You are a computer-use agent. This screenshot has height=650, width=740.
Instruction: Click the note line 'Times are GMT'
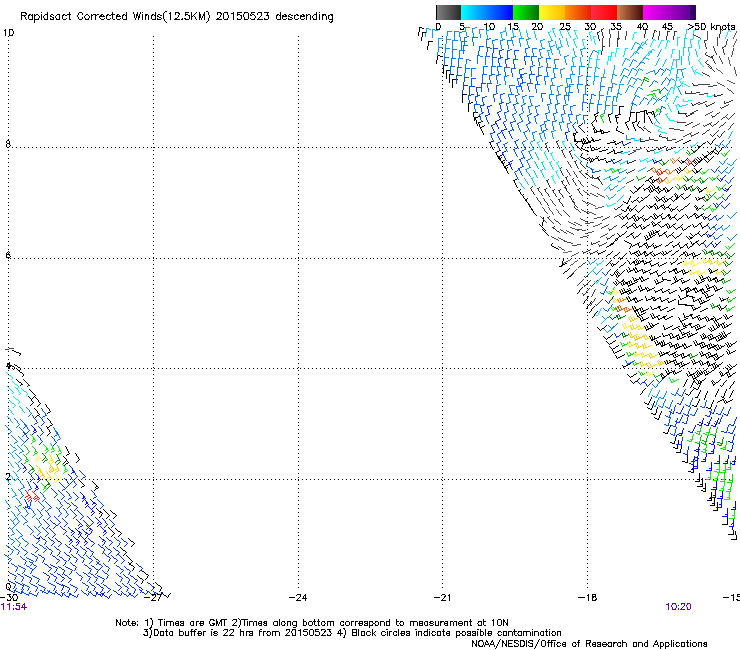point(194,623)
